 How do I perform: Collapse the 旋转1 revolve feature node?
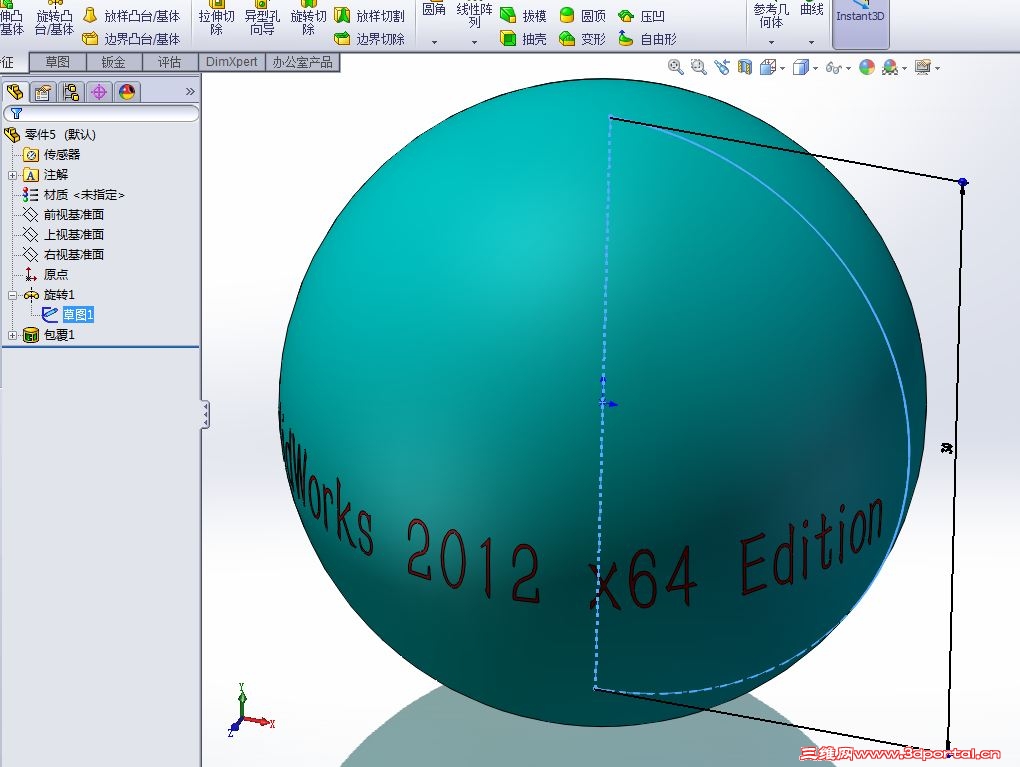coord(12,295)
